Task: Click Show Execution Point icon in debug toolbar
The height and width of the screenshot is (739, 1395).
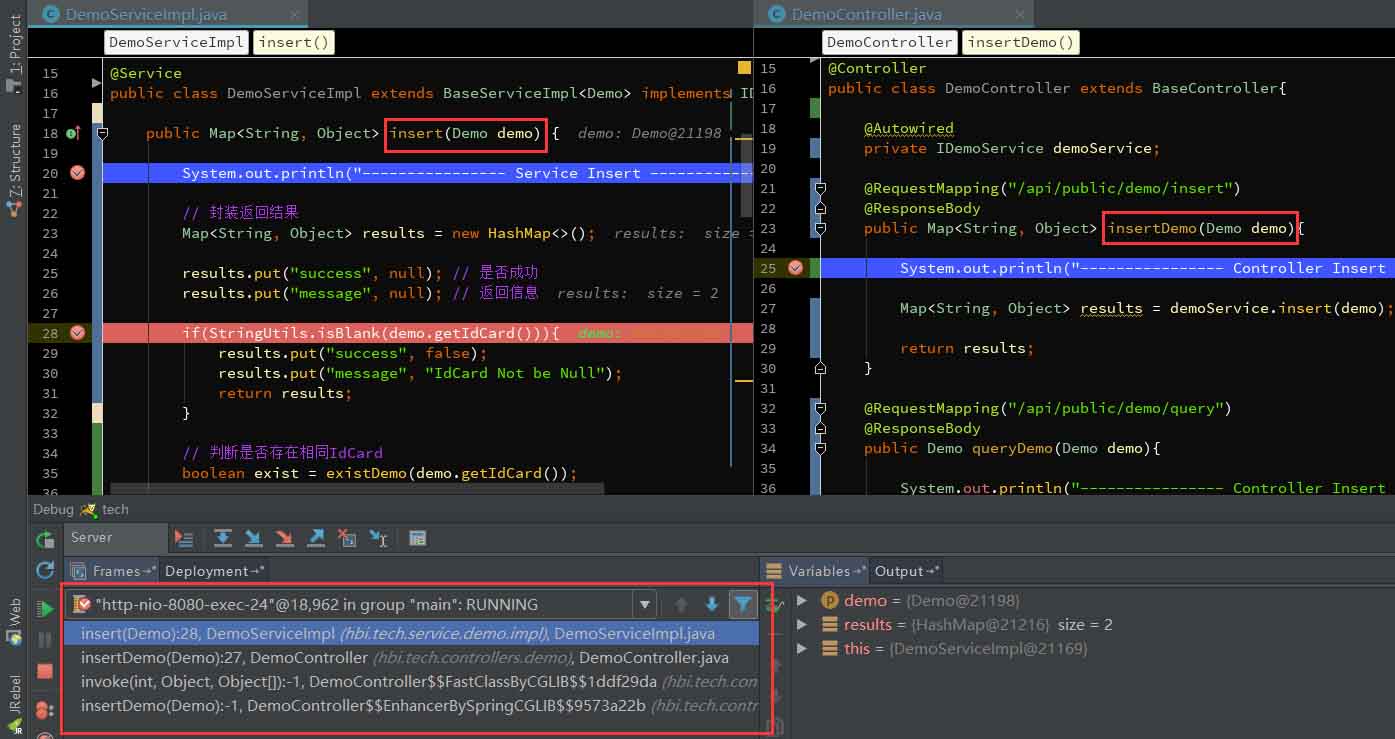Action: point(184,538)
